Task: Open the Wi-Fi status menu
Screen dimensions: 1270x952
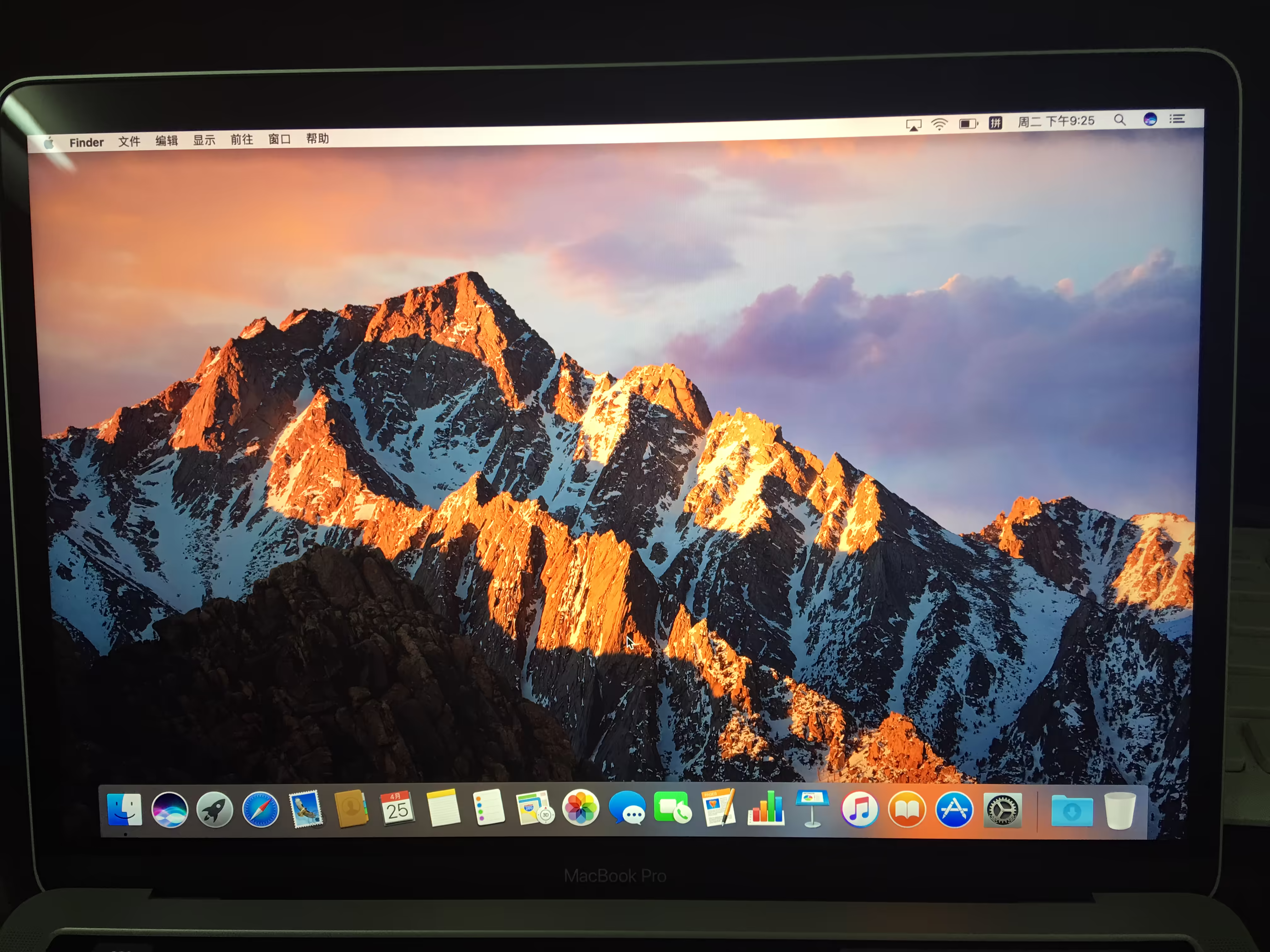Action: [x=939, y=124]
